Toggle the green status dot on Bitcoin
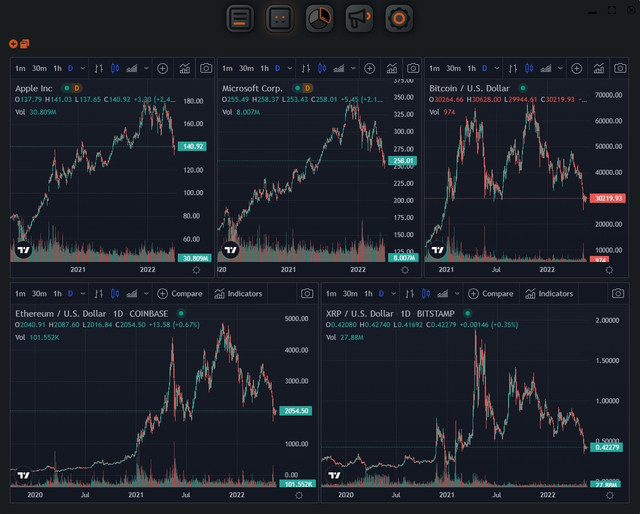The height and width of the screenshot is (514, 640). coord(522,88)
